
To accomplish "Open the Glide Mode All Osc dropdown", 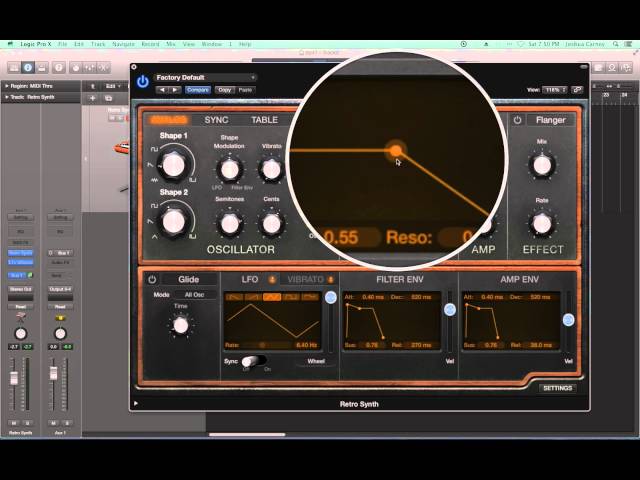I will (195, 295).
